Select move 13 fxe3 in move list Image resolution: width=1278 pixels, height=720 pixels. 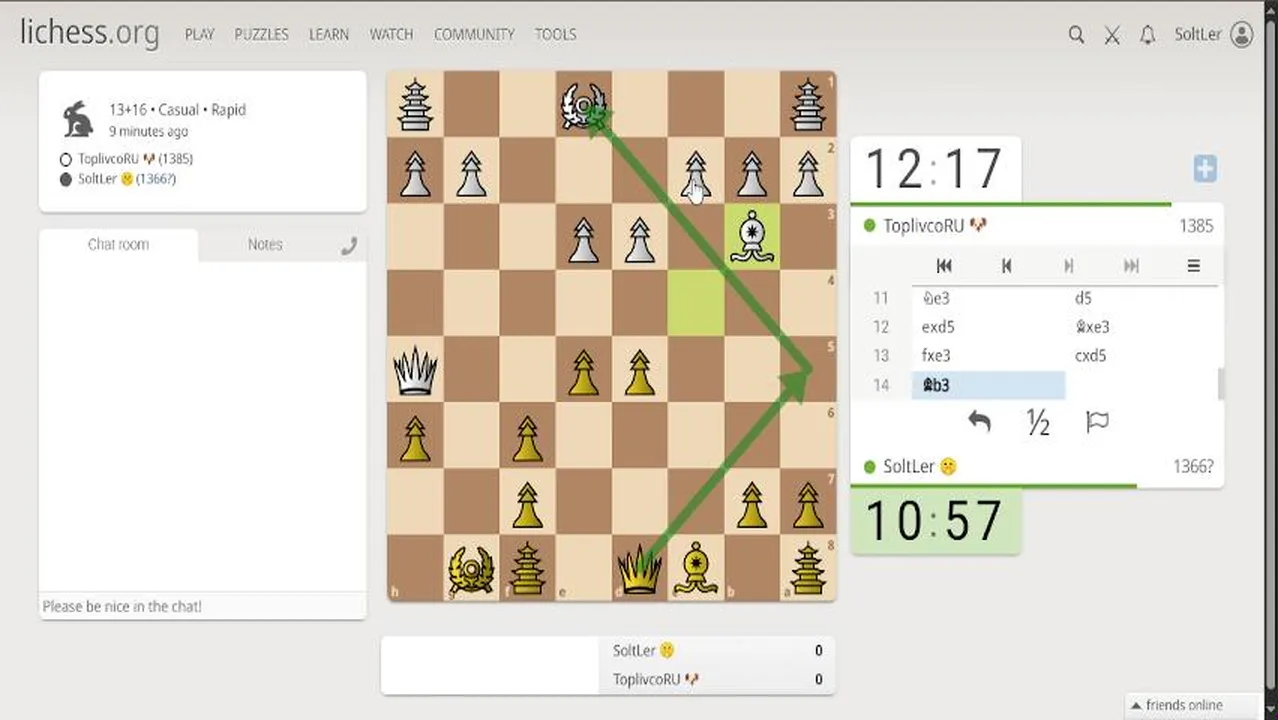(x=988, y=356)
